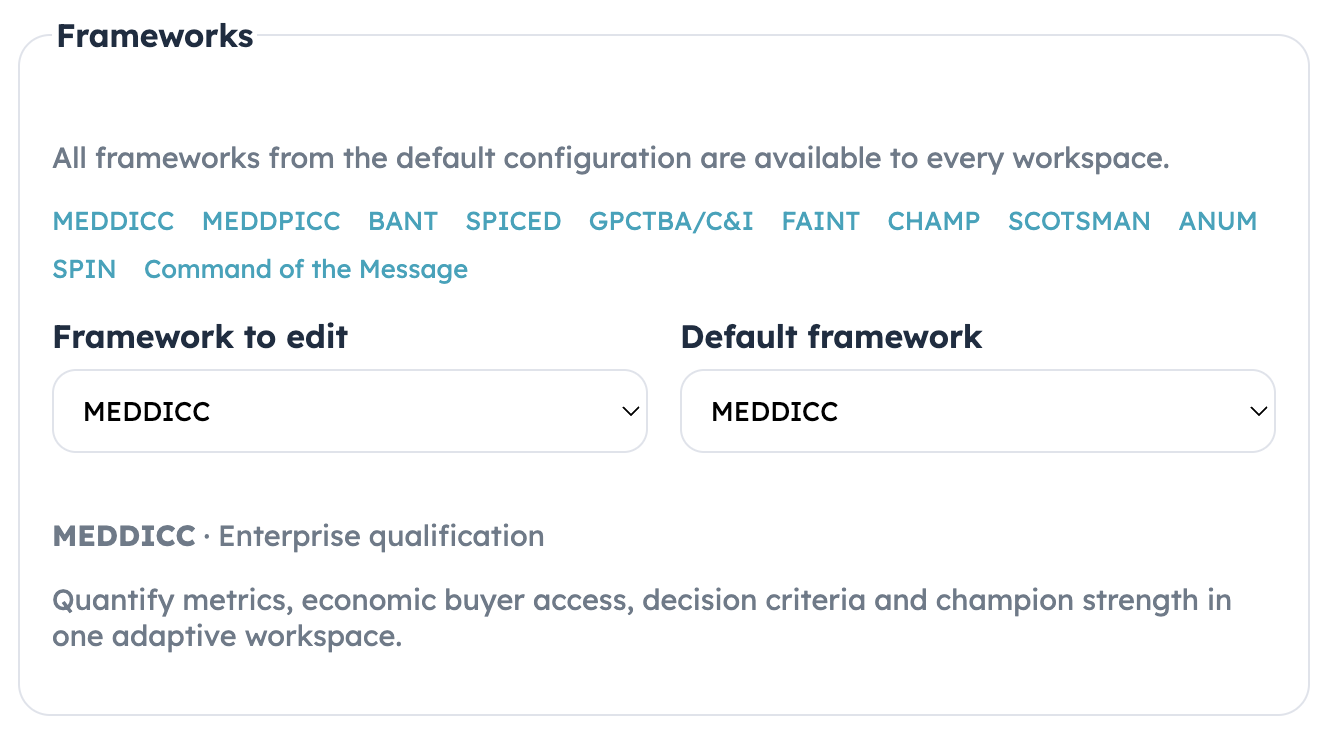Open the MEDDPICC framework link

point(271,221)
